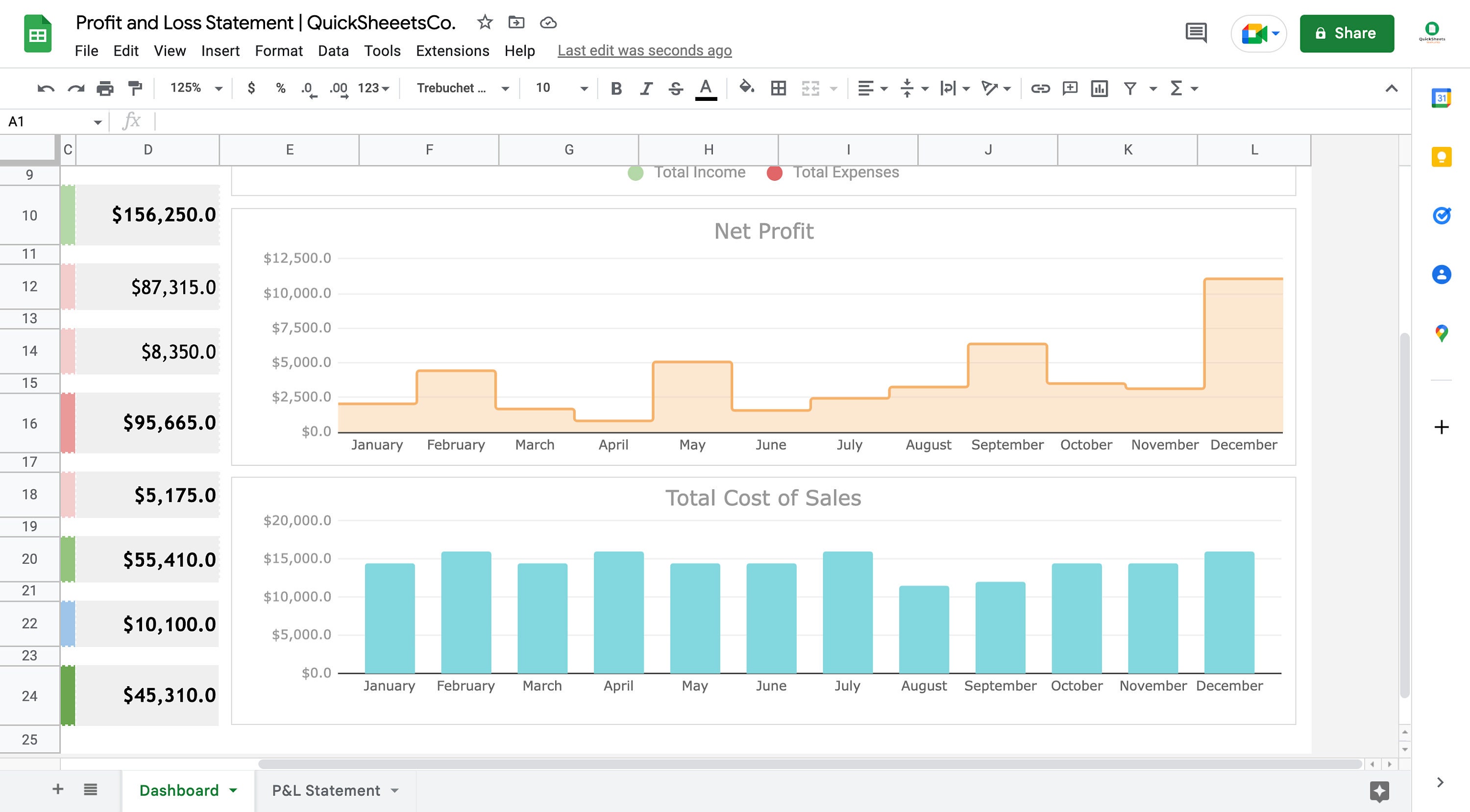Image resolution: width=1470 pixels, height=812 pixels.
Task: Switch to the P&L Statement tab
Action: click(325, 790)
